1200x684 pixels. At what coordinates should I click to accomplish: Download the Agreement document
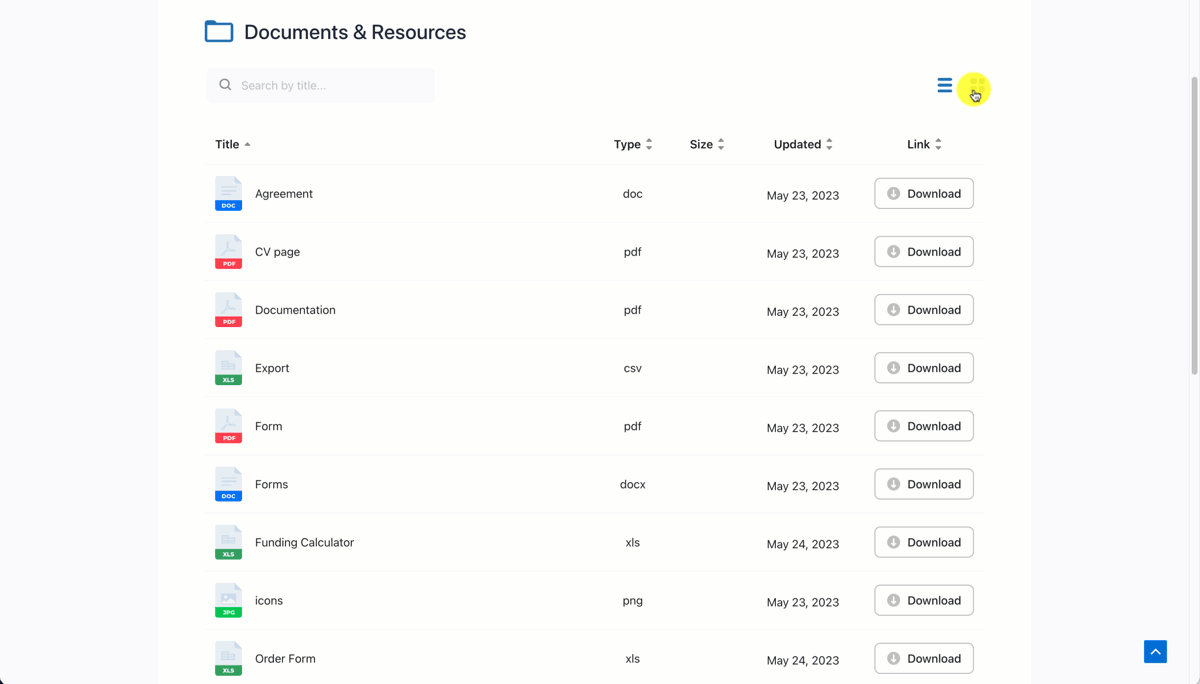924,194
